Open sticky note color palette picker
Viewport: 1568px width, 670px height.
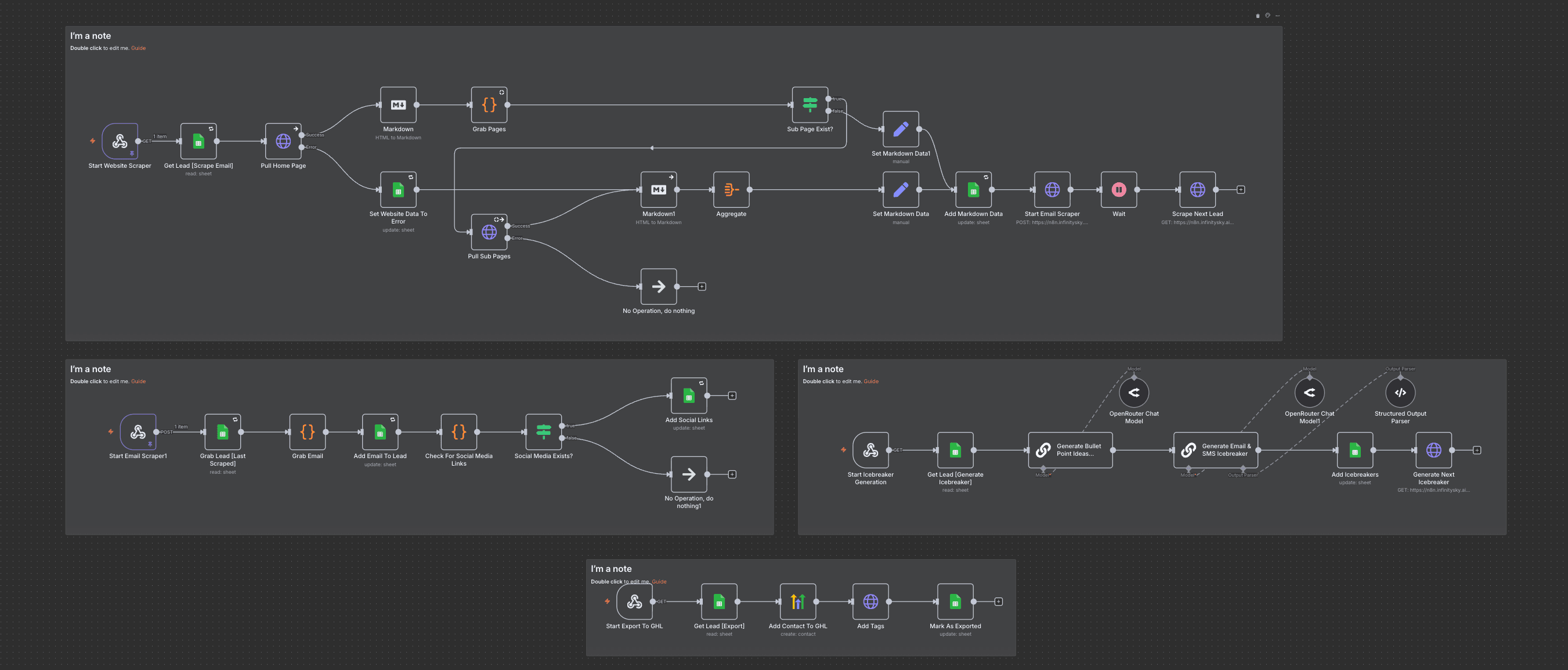point(1267,16)
